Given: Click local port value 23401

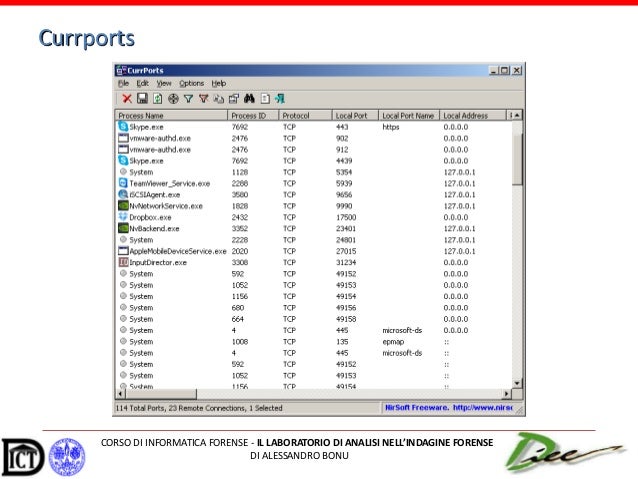Looking at the screenshot, I should 346,229.
